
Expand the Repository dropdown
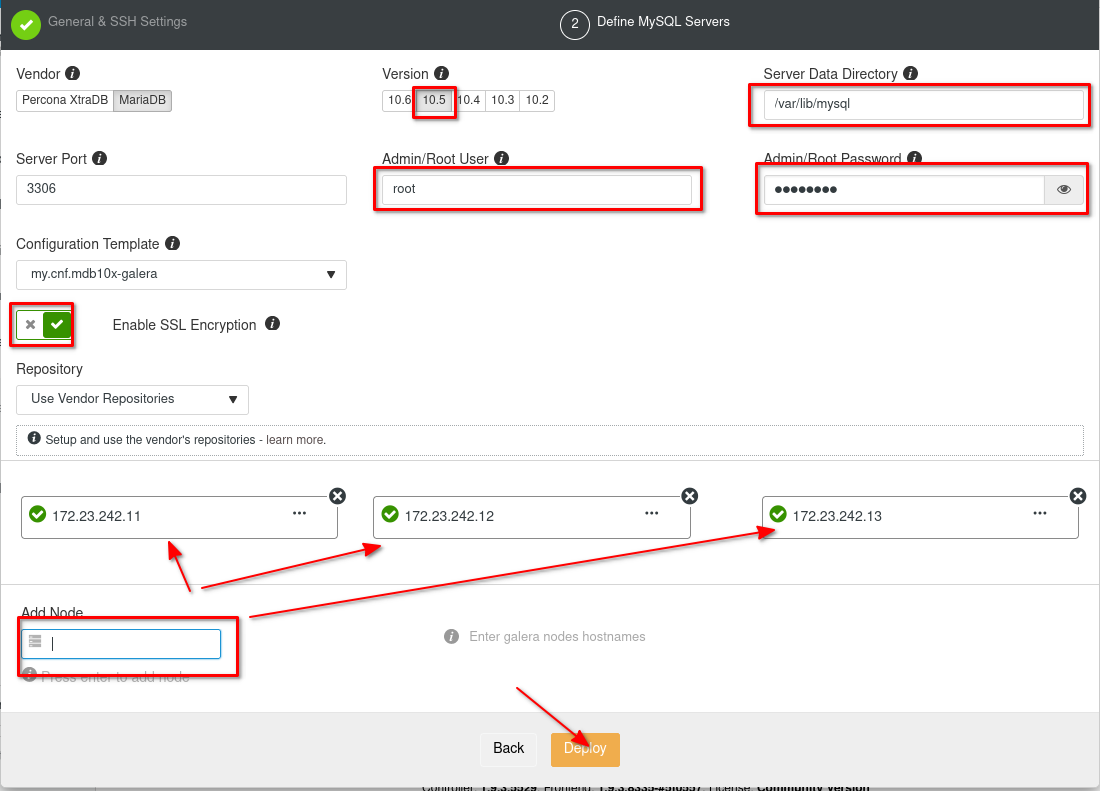132,399
